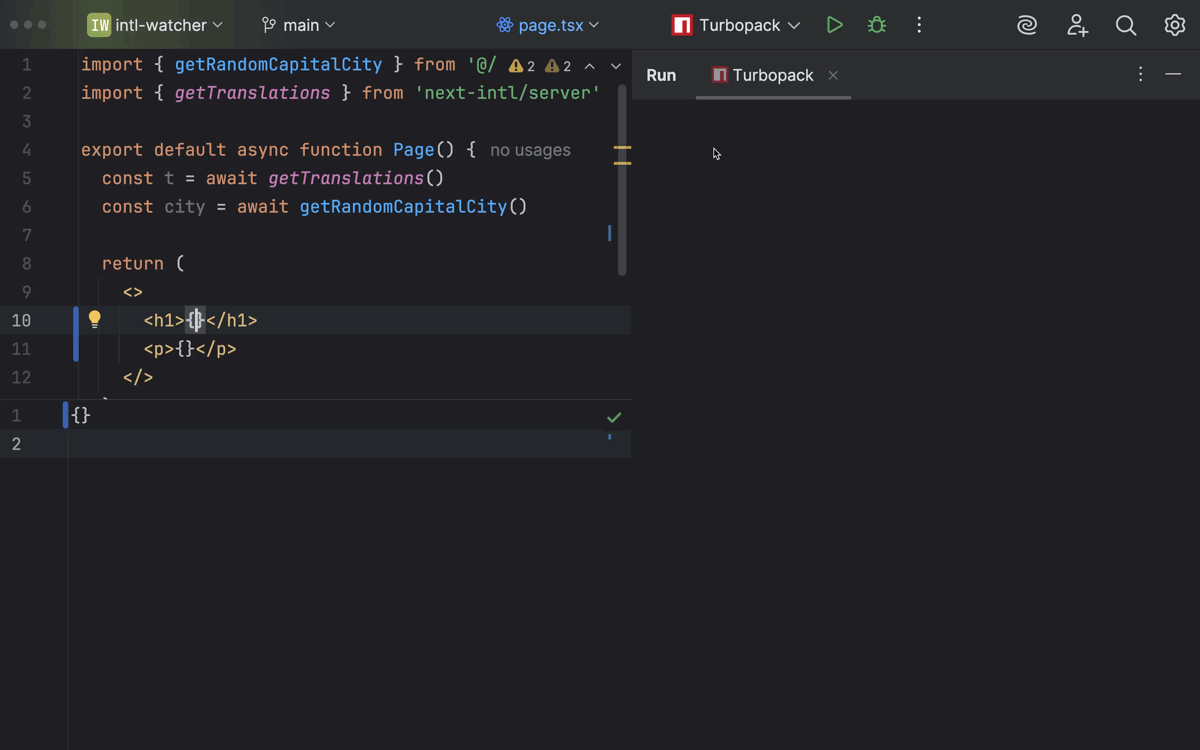The height and width of the screenshot is (750, 1200).
Task: Click the first warning indicator in the editor
Action: pos(522,66)
